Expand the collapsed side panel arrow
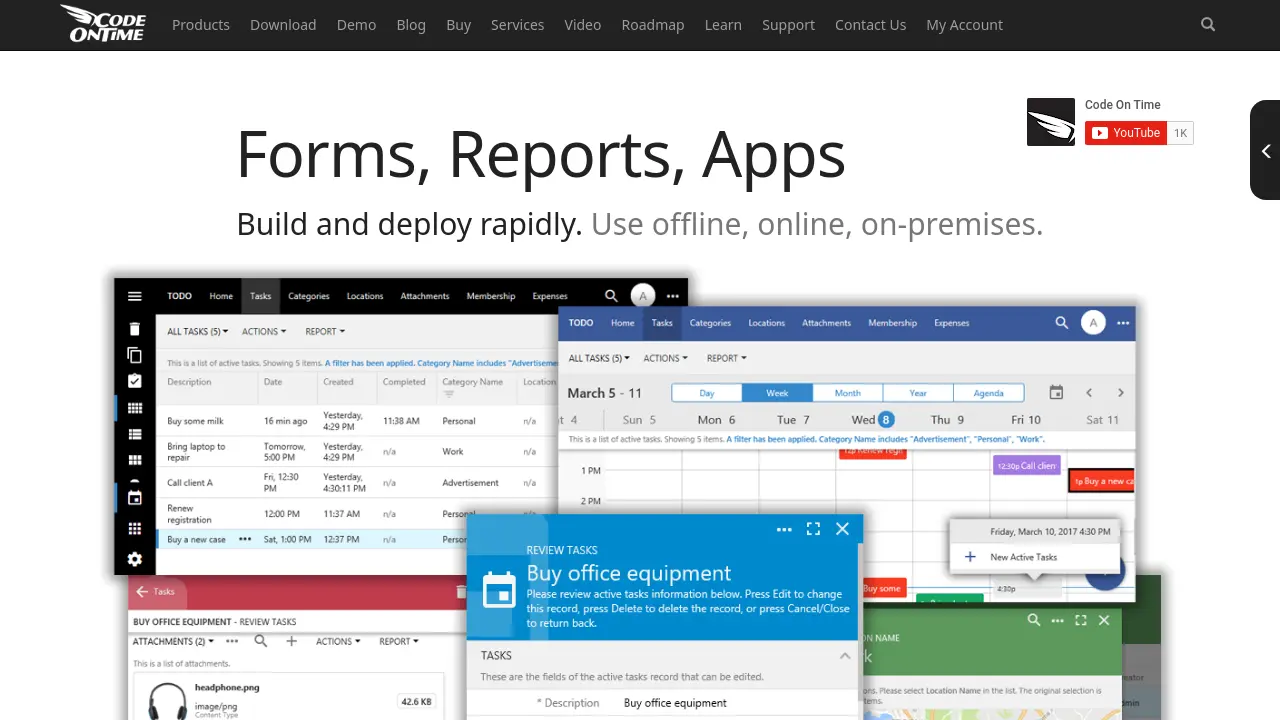Image resolution: width=1280 pixels, height=720 pixels. pos(1266,150)
